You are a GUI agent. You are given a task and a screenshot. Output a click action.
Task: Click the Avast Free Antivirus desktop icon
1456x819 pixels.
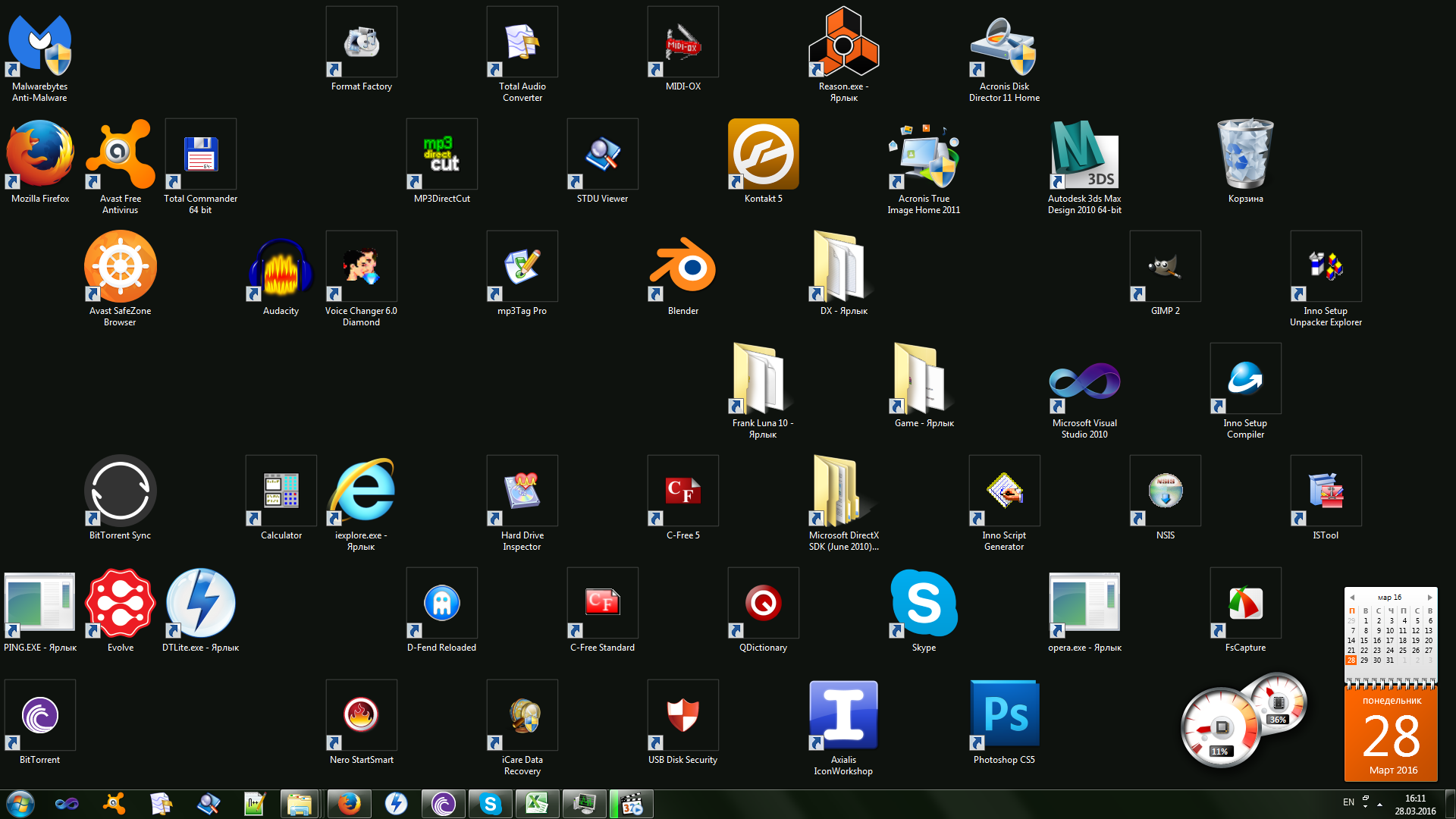coord(121,155)
